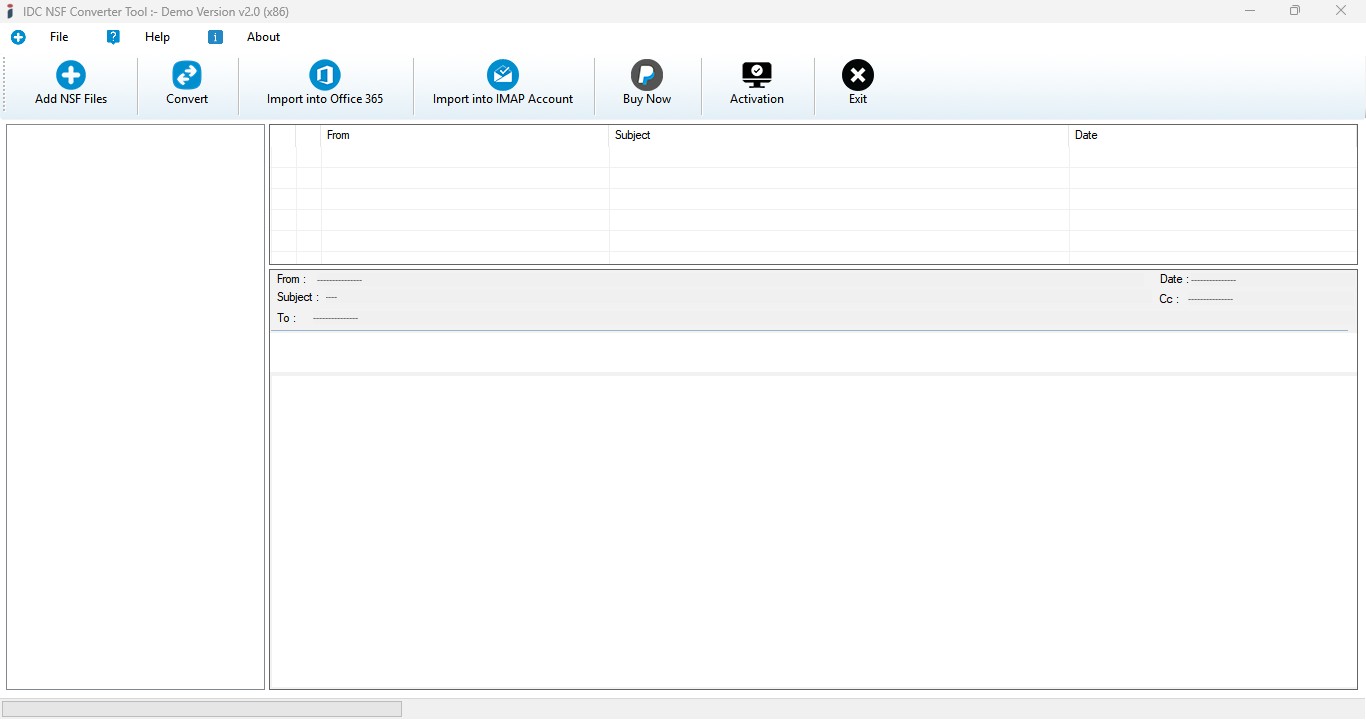The height and width of the screenshot is (720, 1366).
Task: Click the 'From :' label in preview
Action: 291,279
